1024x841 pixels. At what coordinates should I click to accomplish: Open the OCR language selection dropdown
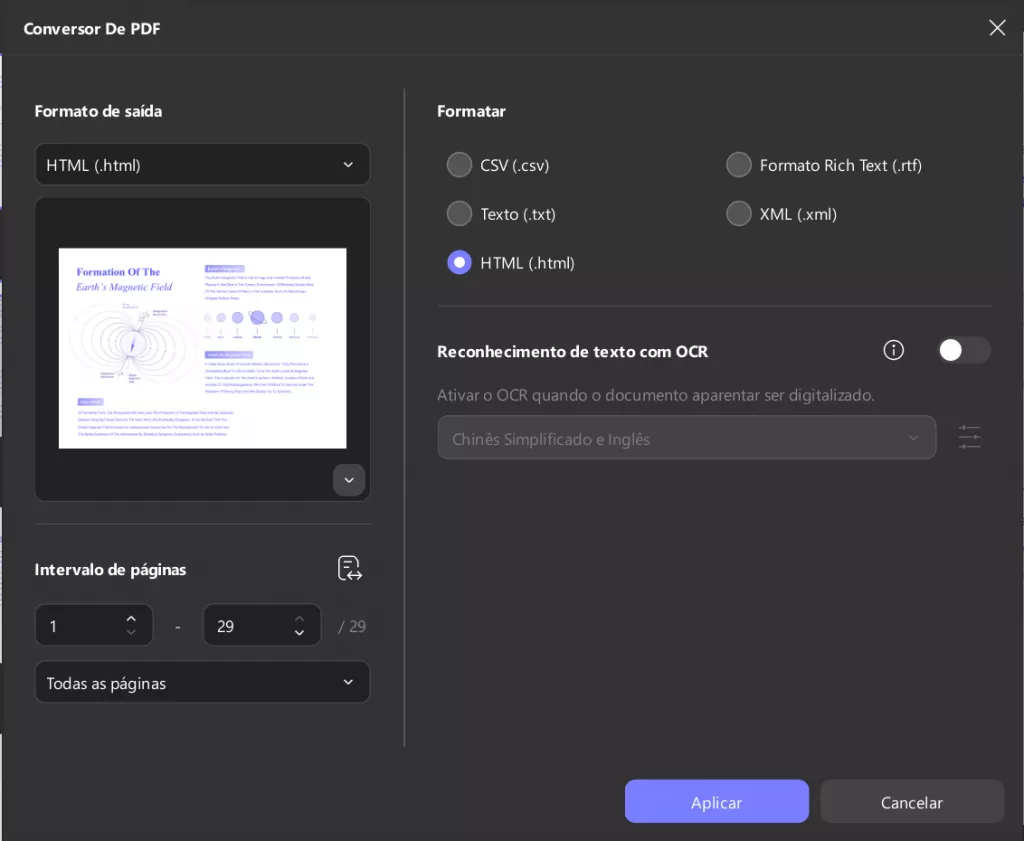coord(687,437)
